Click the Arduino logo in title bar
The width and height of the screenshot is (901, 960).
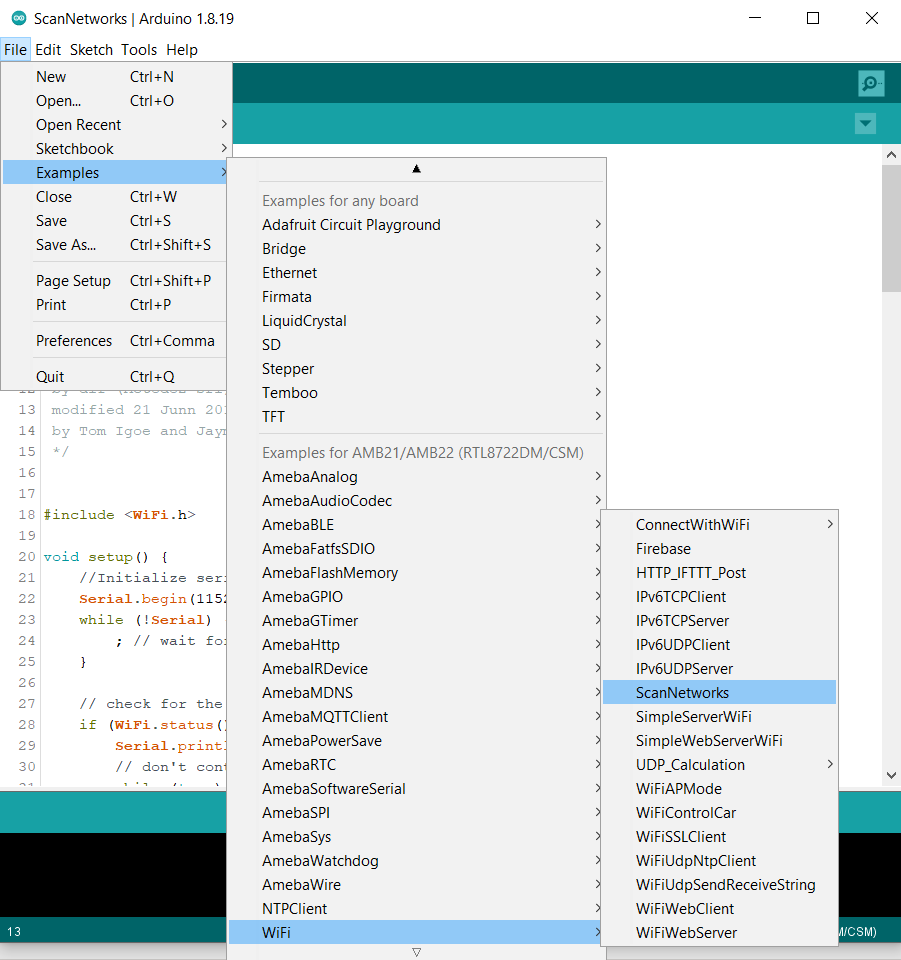19,18
